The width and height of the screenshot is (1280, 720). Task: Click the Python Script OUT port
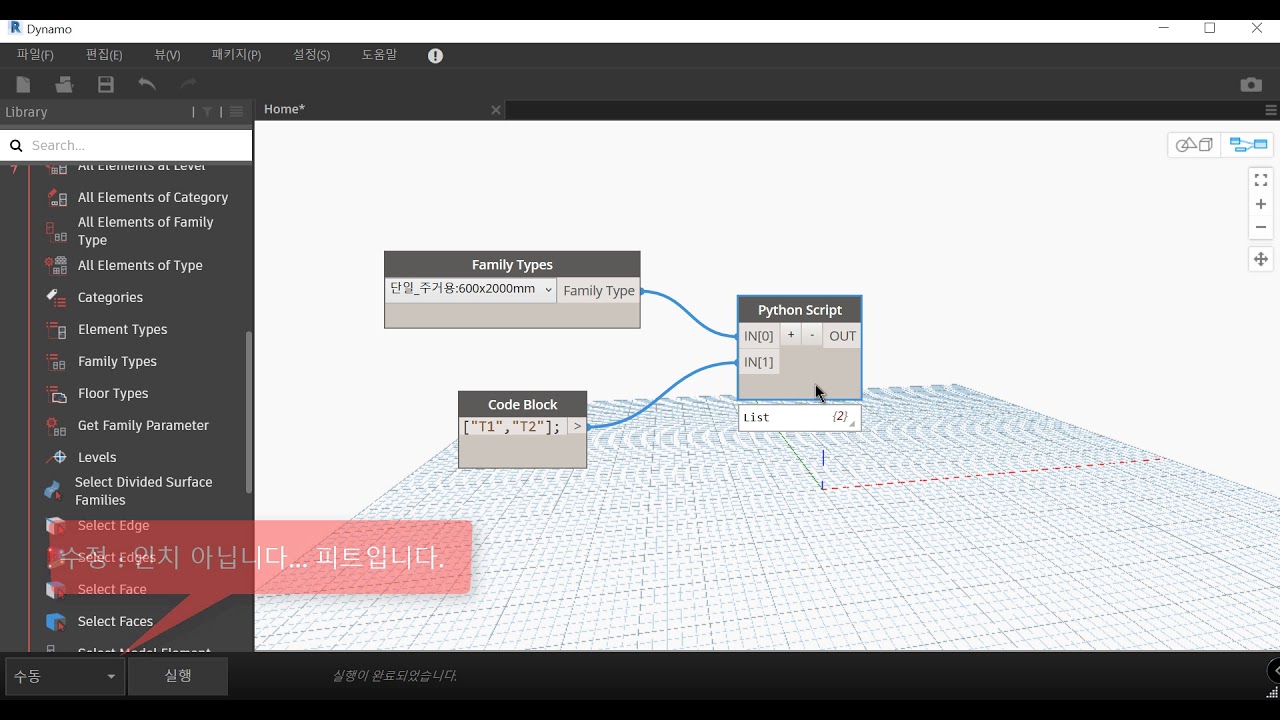[843, 336]
